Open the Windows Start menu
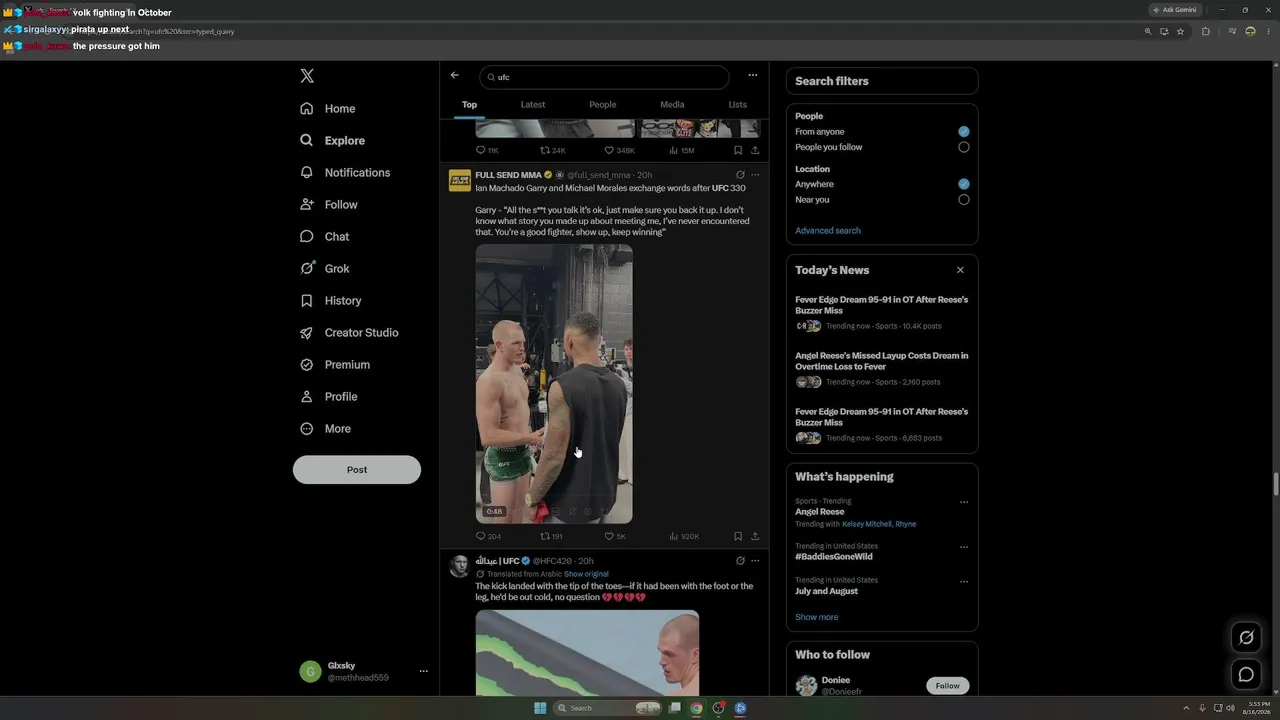Screen dimensions: 1280x720 (540, 708)
